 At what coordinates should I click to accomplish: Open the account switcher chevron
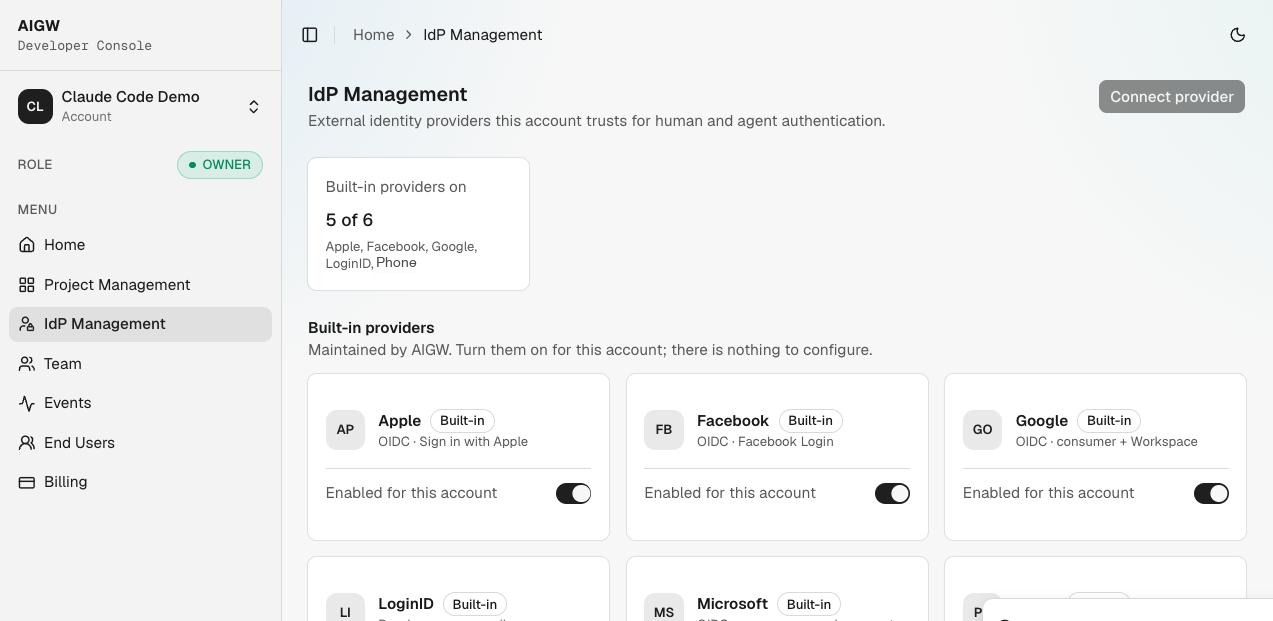(x=254, y=107)
